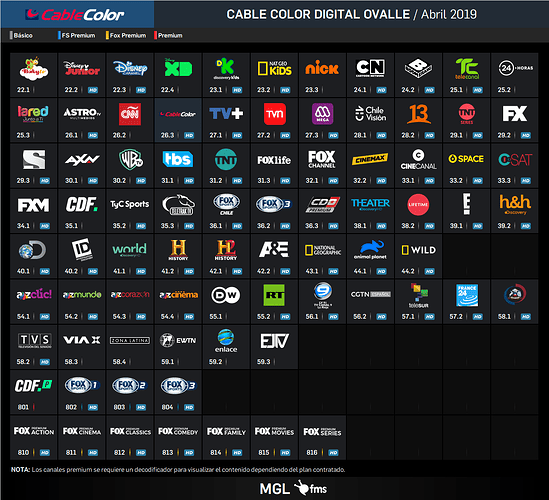This screenshot has width=549, height=500.
Task: Select the Cinemax channel 32.2 tile
Action: 370,165
